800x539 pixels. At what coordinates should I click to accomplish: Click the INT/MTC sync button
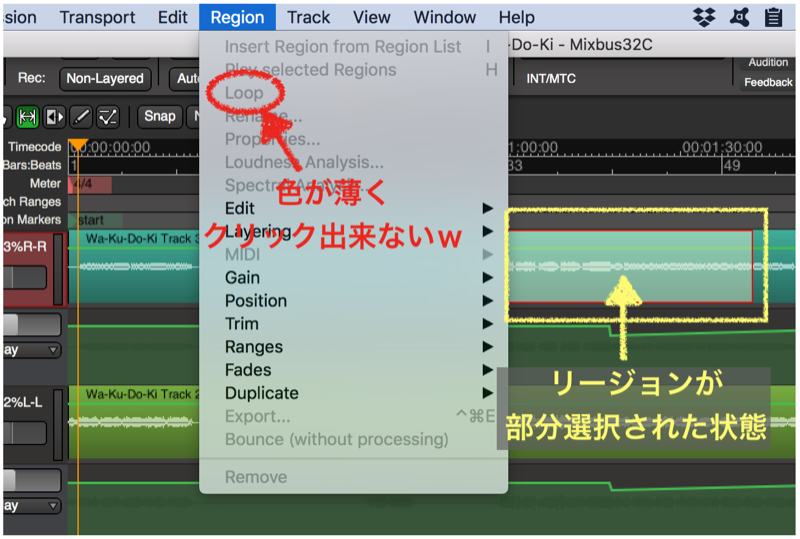click(x=551, y=79)
